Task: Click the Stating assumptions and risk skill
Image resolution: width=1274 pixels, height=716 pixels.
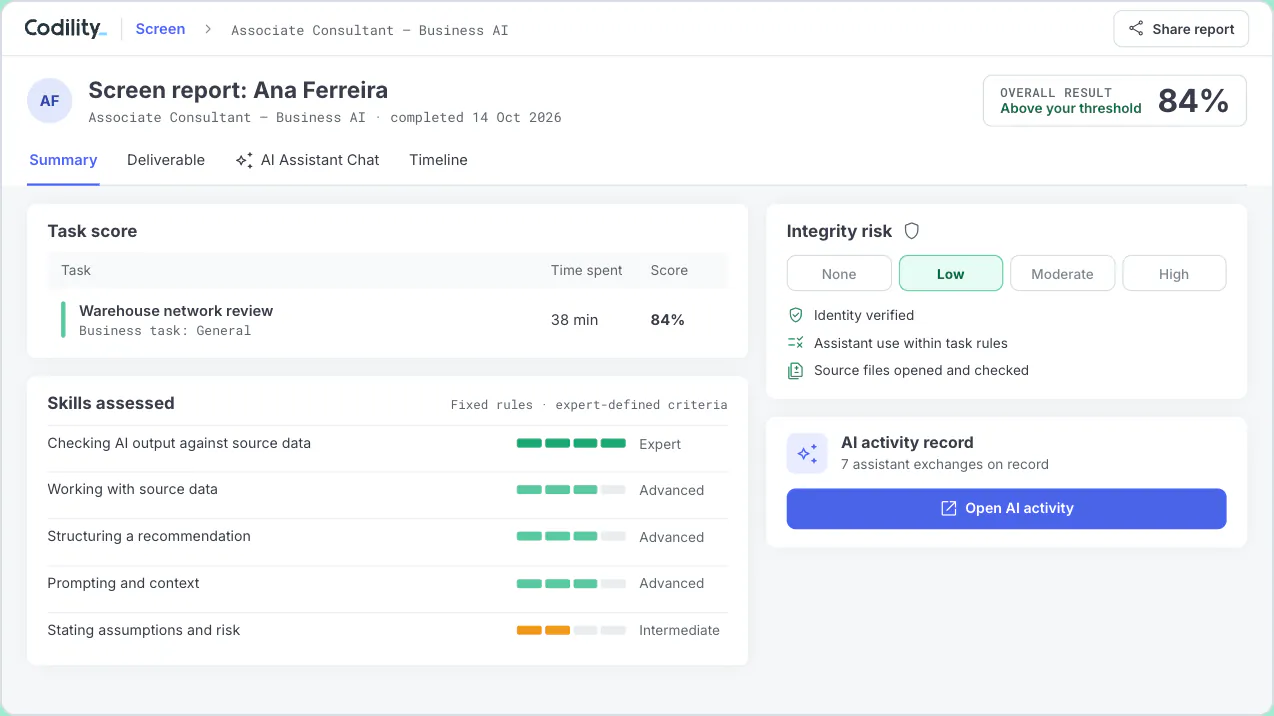Action: coord(144,630)
